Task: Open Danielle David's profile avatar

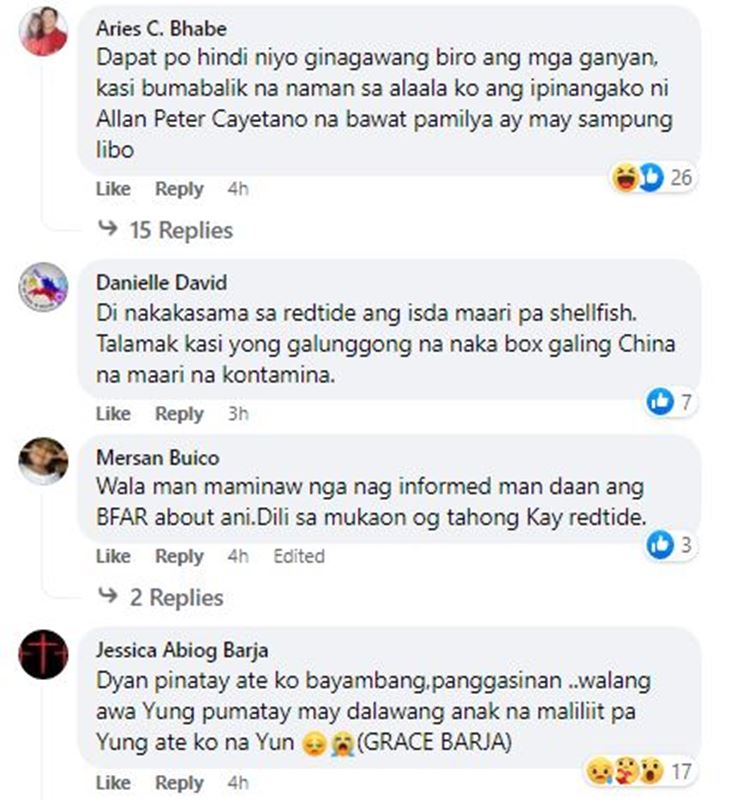Action: click(x=43, y=286)
